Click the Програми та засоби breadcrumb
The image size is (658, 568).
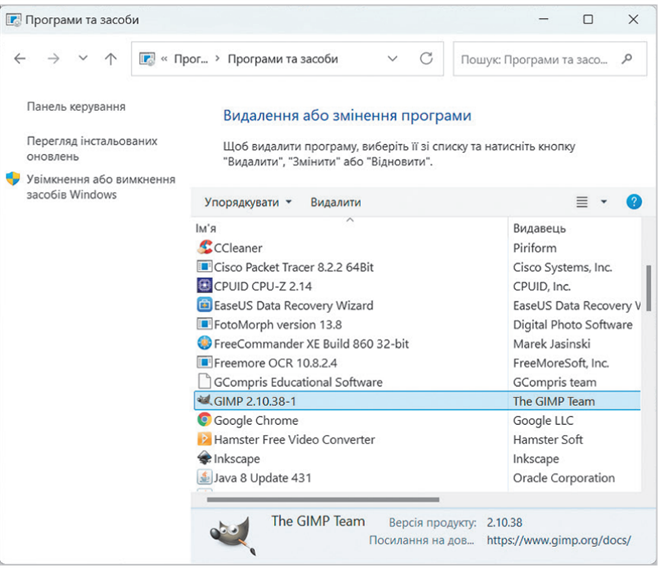pyautogui.click(x=283, y=59)
